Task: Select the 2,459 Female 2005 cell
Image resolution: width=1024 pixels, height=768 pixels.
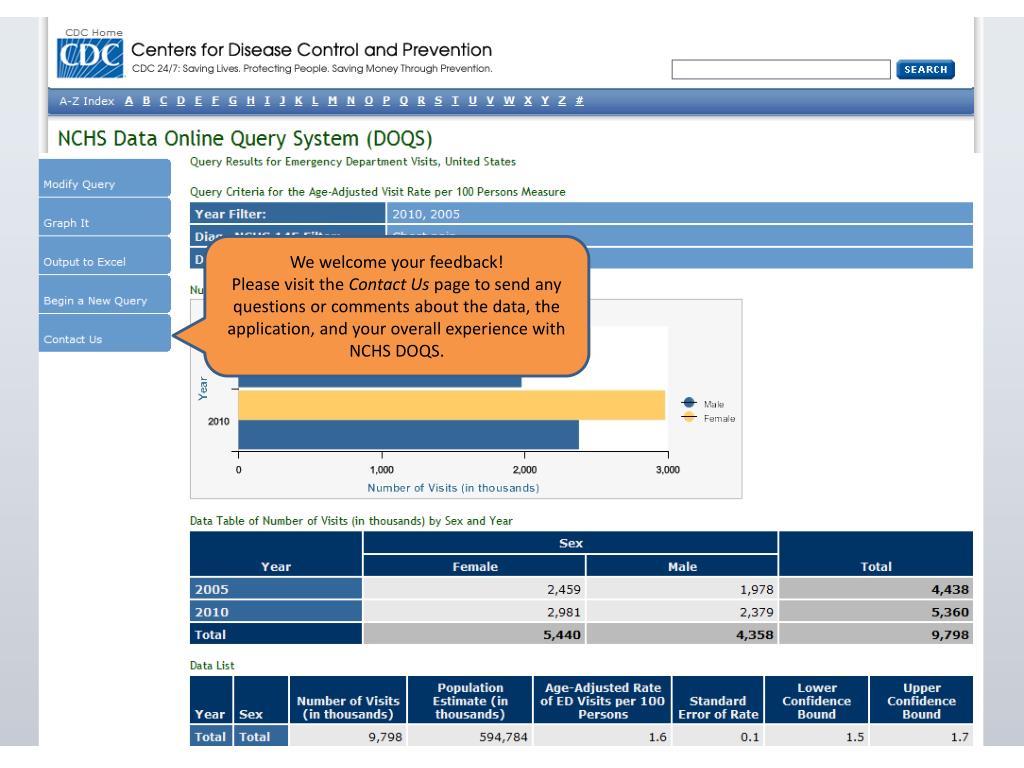Action: coord(474,589)
